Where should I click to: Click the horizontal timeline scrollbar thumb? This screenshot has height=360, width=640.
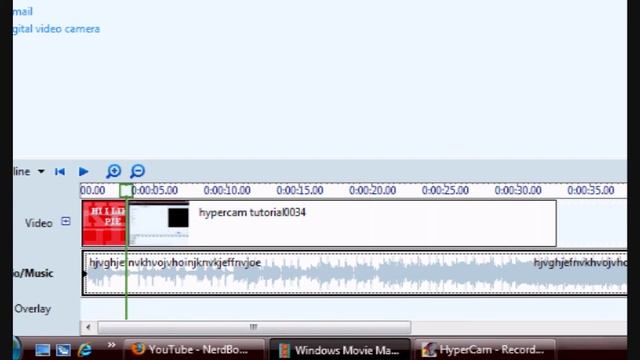tap(254, 327)
